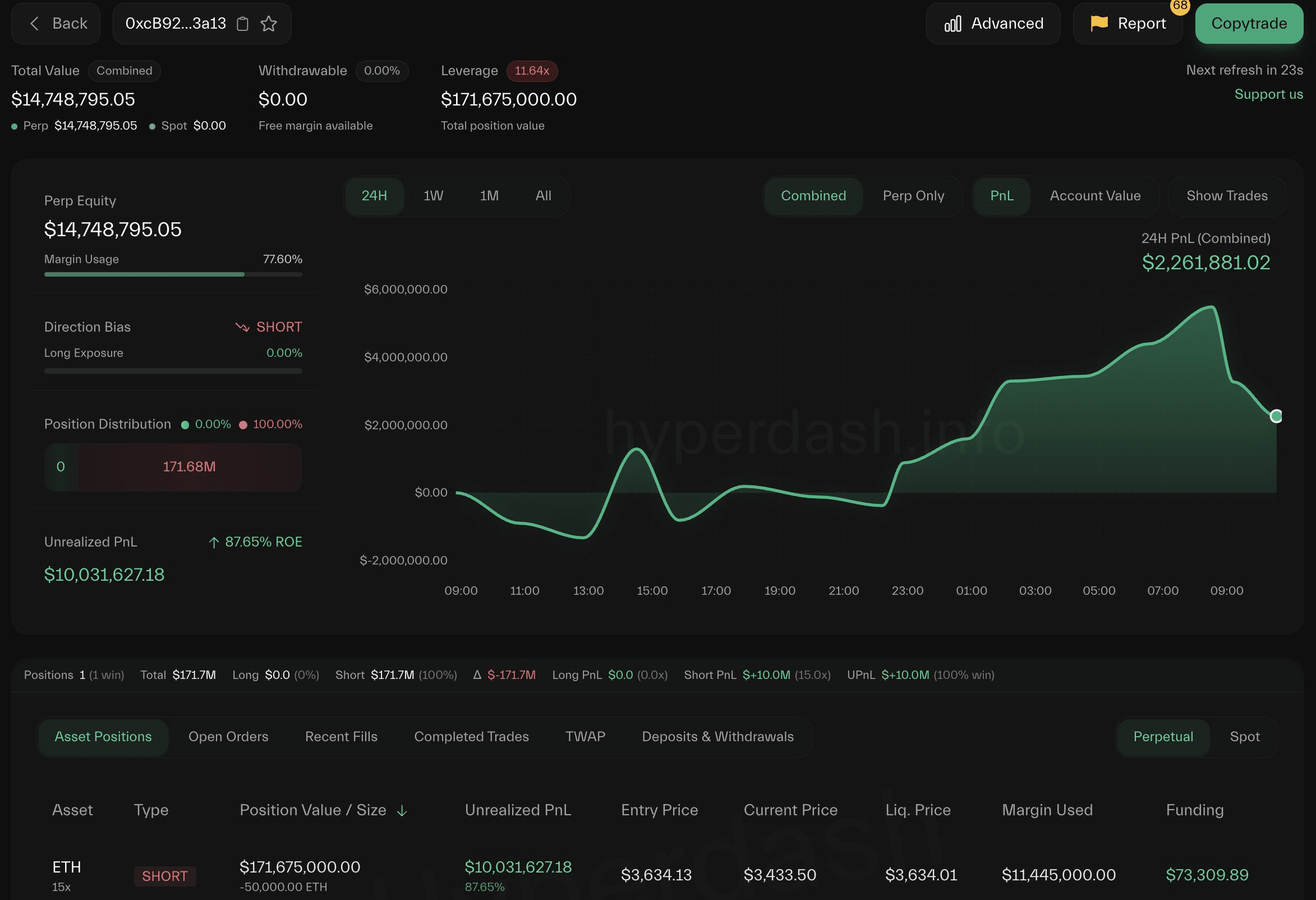
Task: Click the ETH asset row name
Action: click(66, 867)
